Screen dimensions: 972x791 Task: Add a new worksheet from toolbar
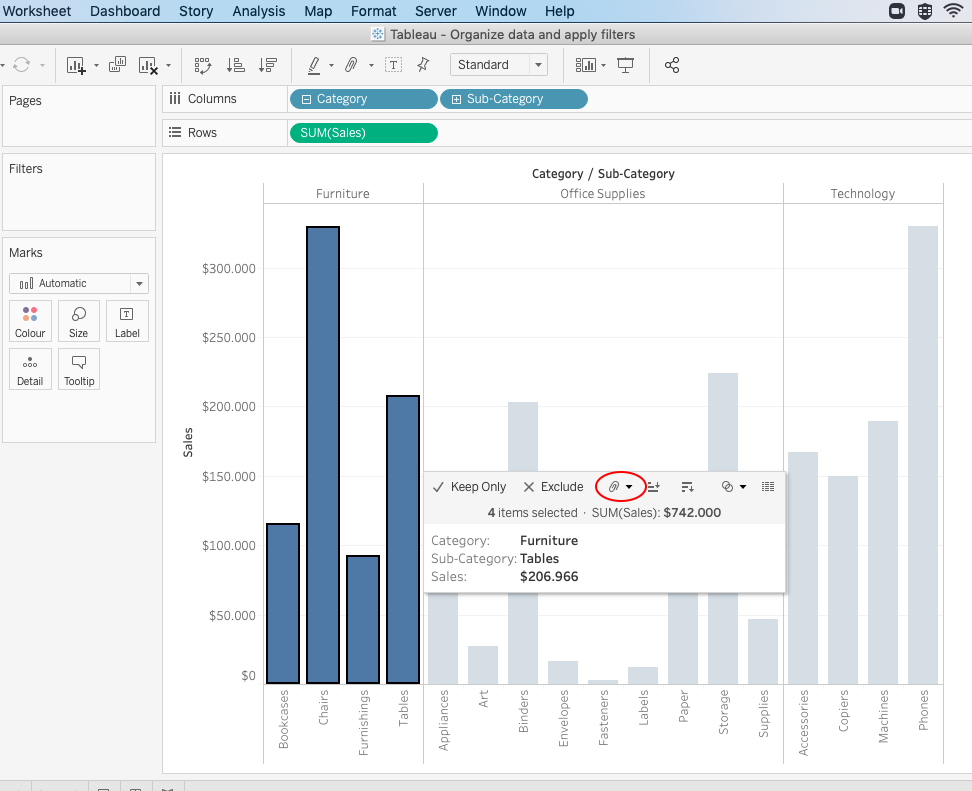(x=76, y=65)
